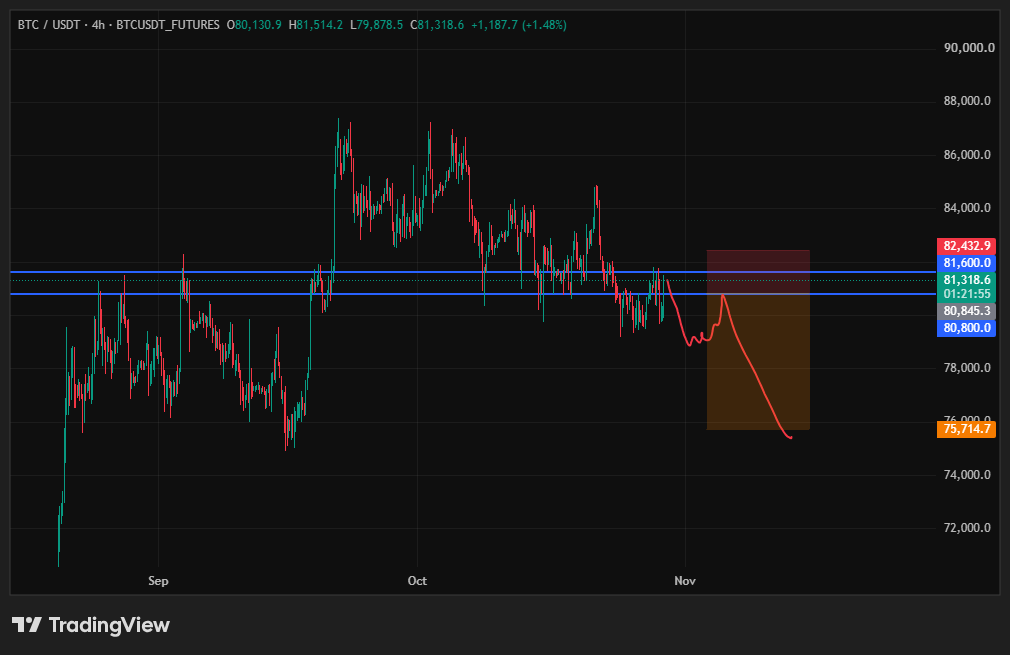Click the +1,187.7 (+1.48%) change value
Viewport: 1010px width, 655px height.
coord(519,25)
